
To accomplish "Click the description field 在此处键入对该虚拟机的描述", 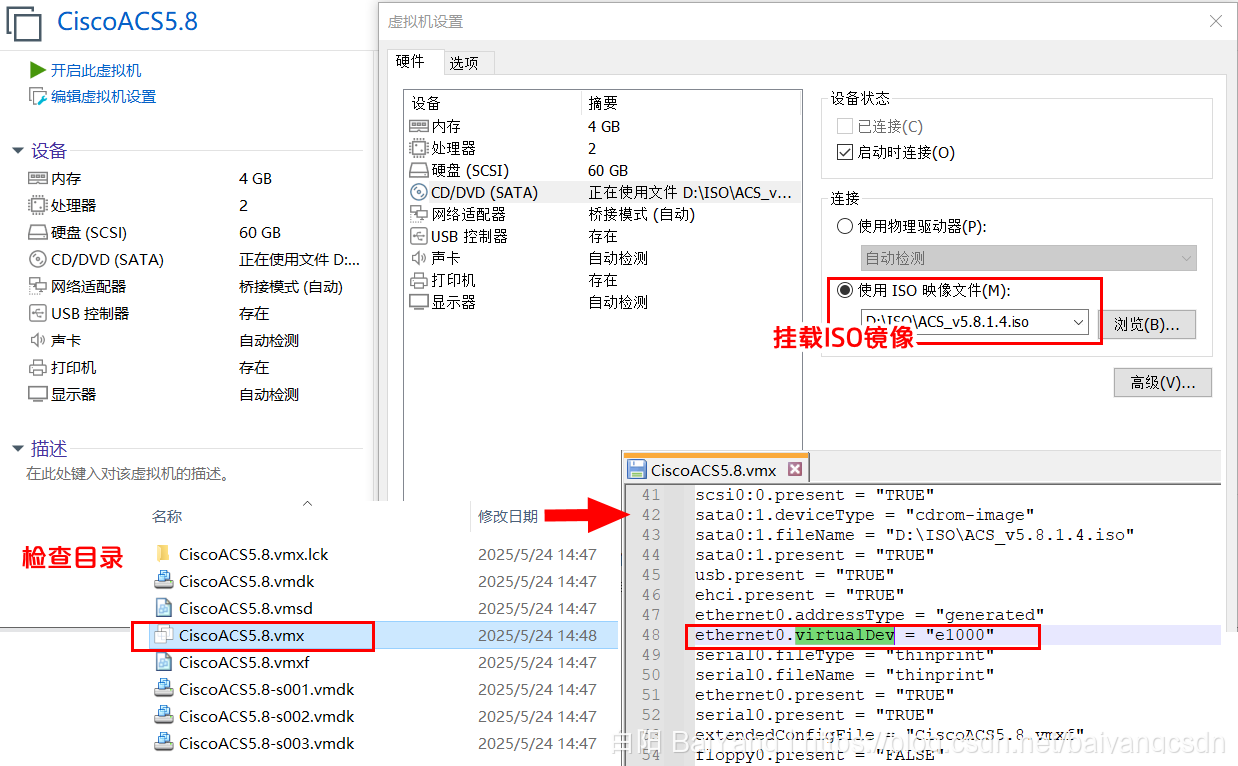I will 128,474.
